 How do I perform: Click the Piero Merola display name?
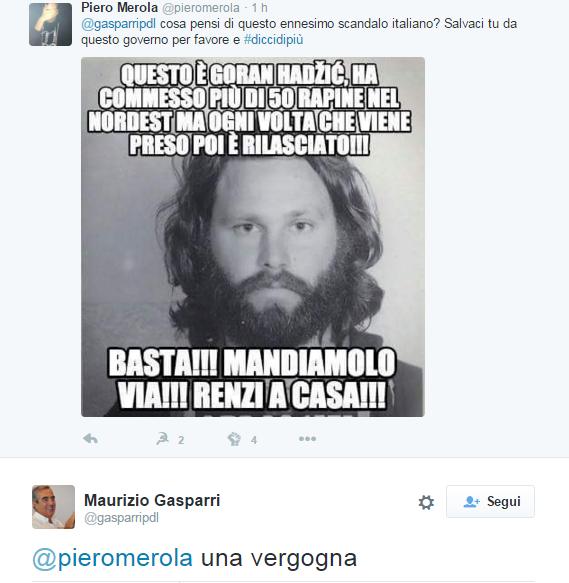pyautogui.click(x=119, y=7)
